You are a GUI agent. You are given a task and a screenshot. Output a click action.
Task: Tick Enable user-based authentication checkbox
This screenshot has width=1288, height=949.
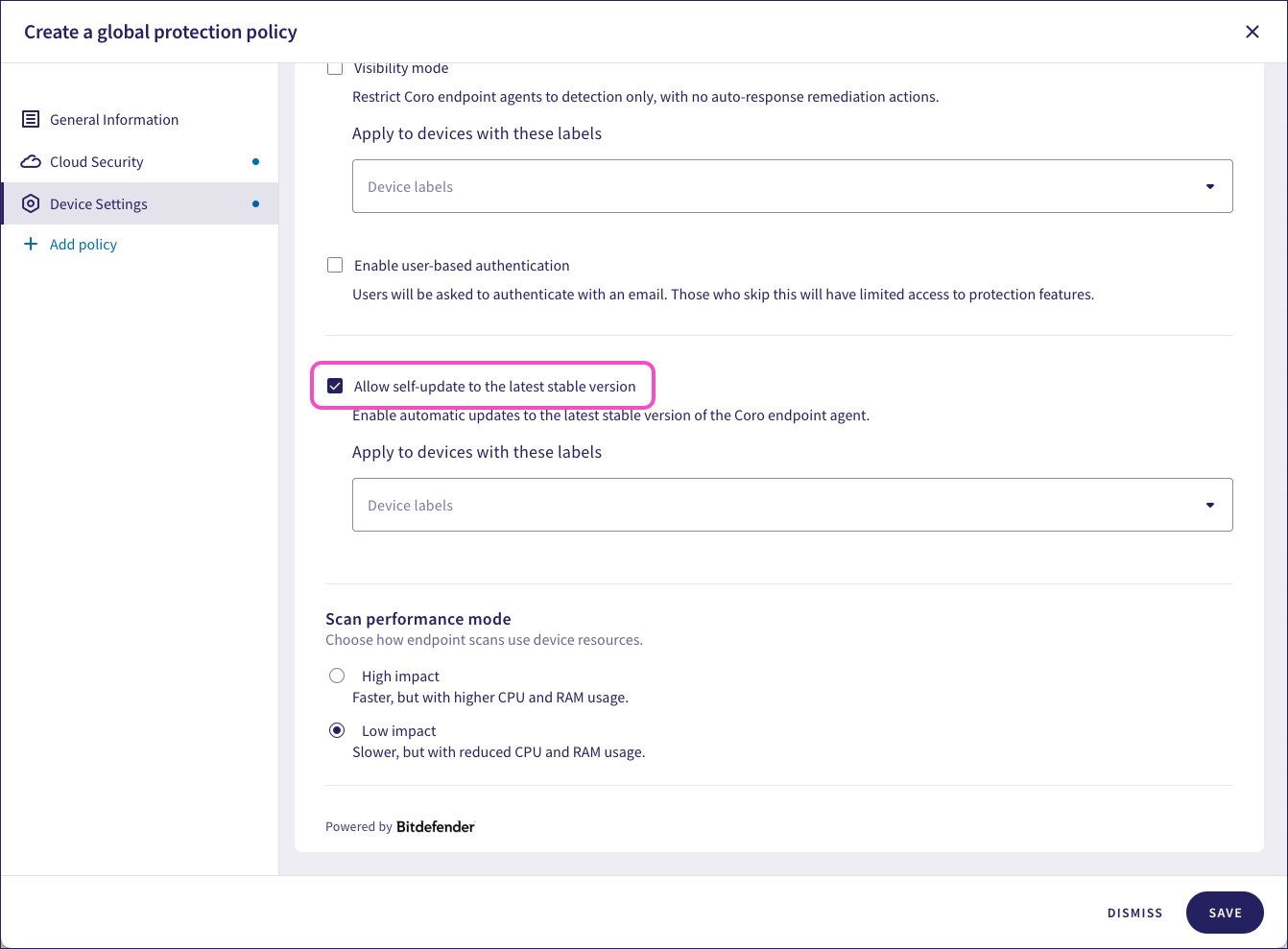335,265
